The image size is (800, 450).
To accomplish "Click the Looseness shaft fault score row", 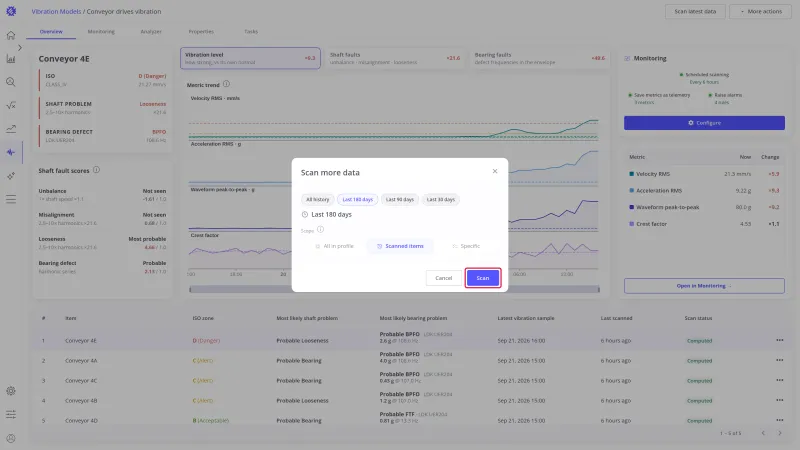I will pyautogui.click(x=102, y=243).
